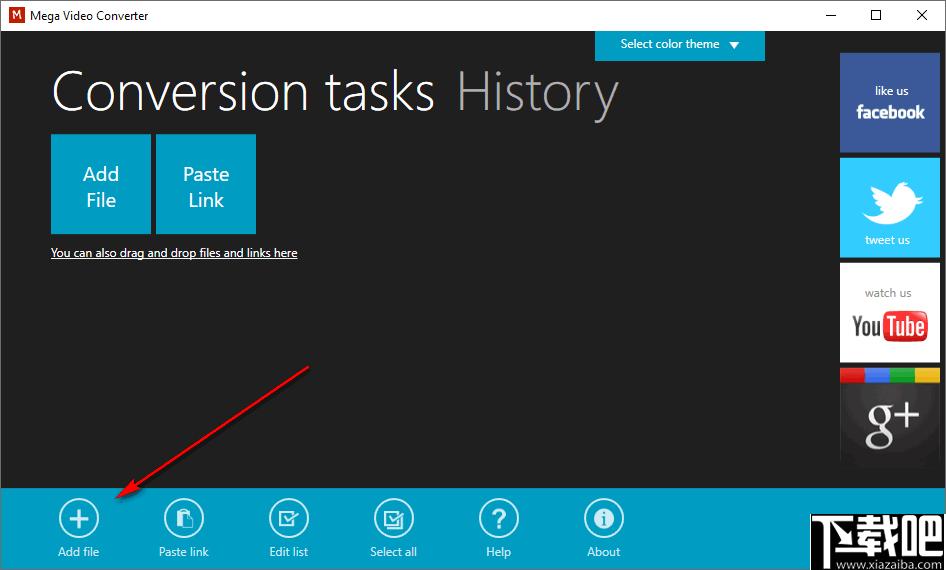Click the large Paste Link tile
The width and height of the screenshot is (946, 570).
coord(206,184)
